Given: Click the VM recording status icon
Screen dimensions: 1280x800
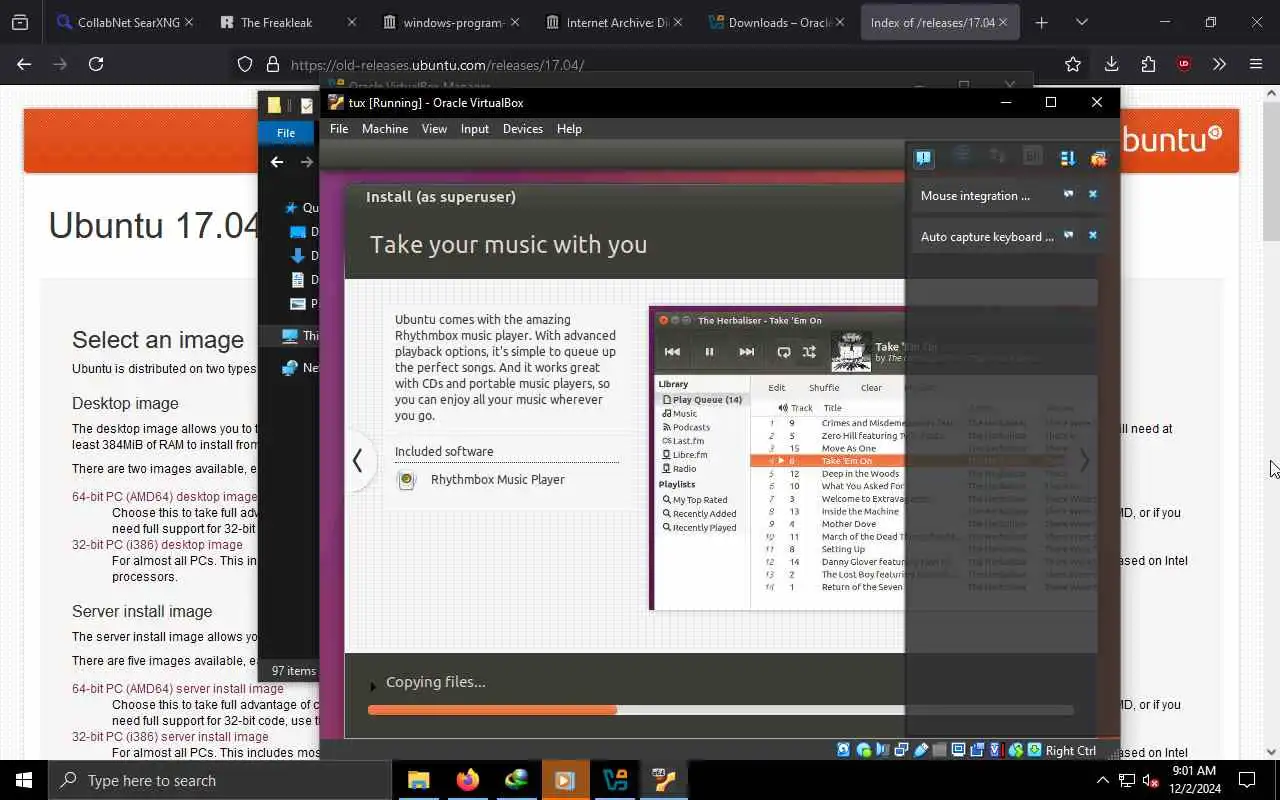Looking at the screenshot, I should 977,750.
